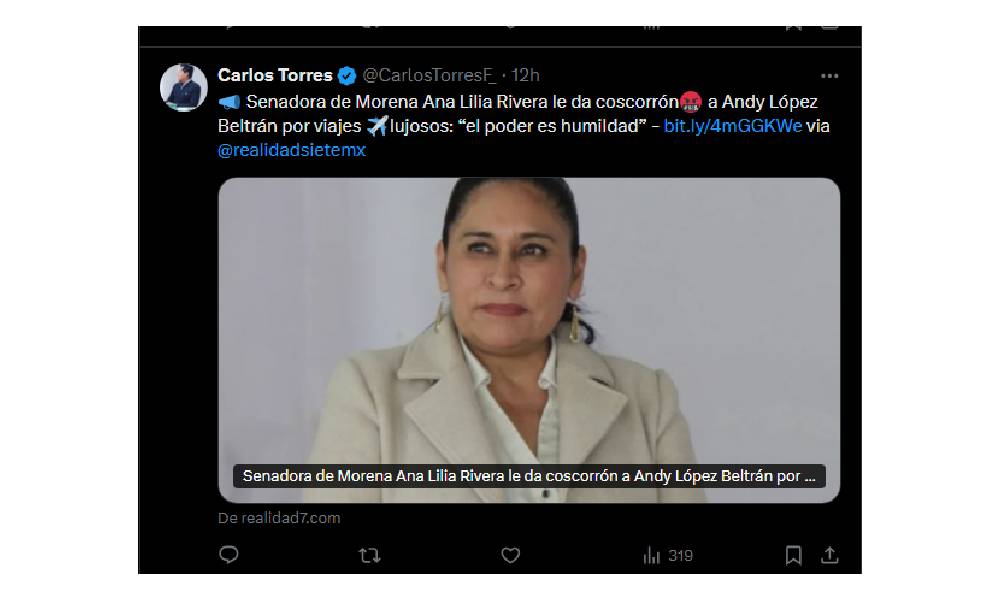Click the megaphone emoji at tweet start
The width and height of the screenshot is (1000, 600).
(230, 102)
